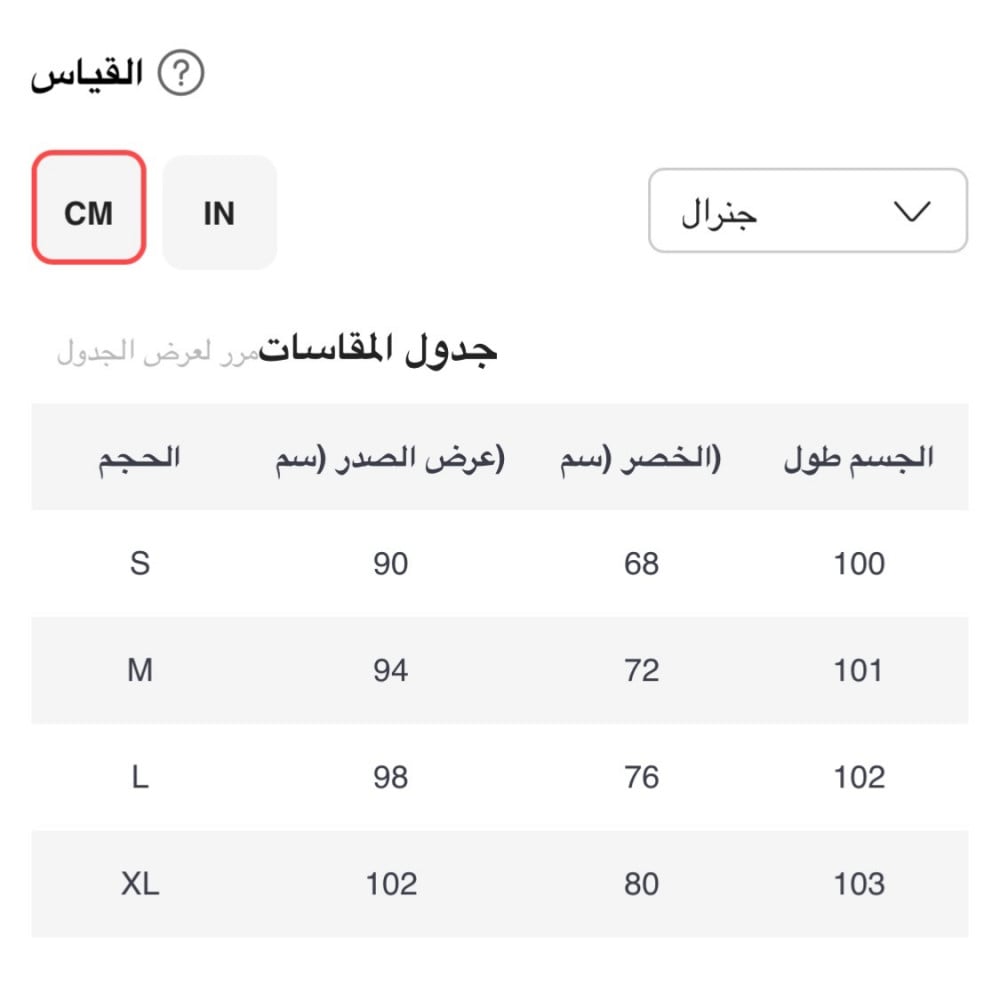Viewport: 1000px width, 1000px height.
Task: Click the الخصر column header
Action: coord(640,459)
